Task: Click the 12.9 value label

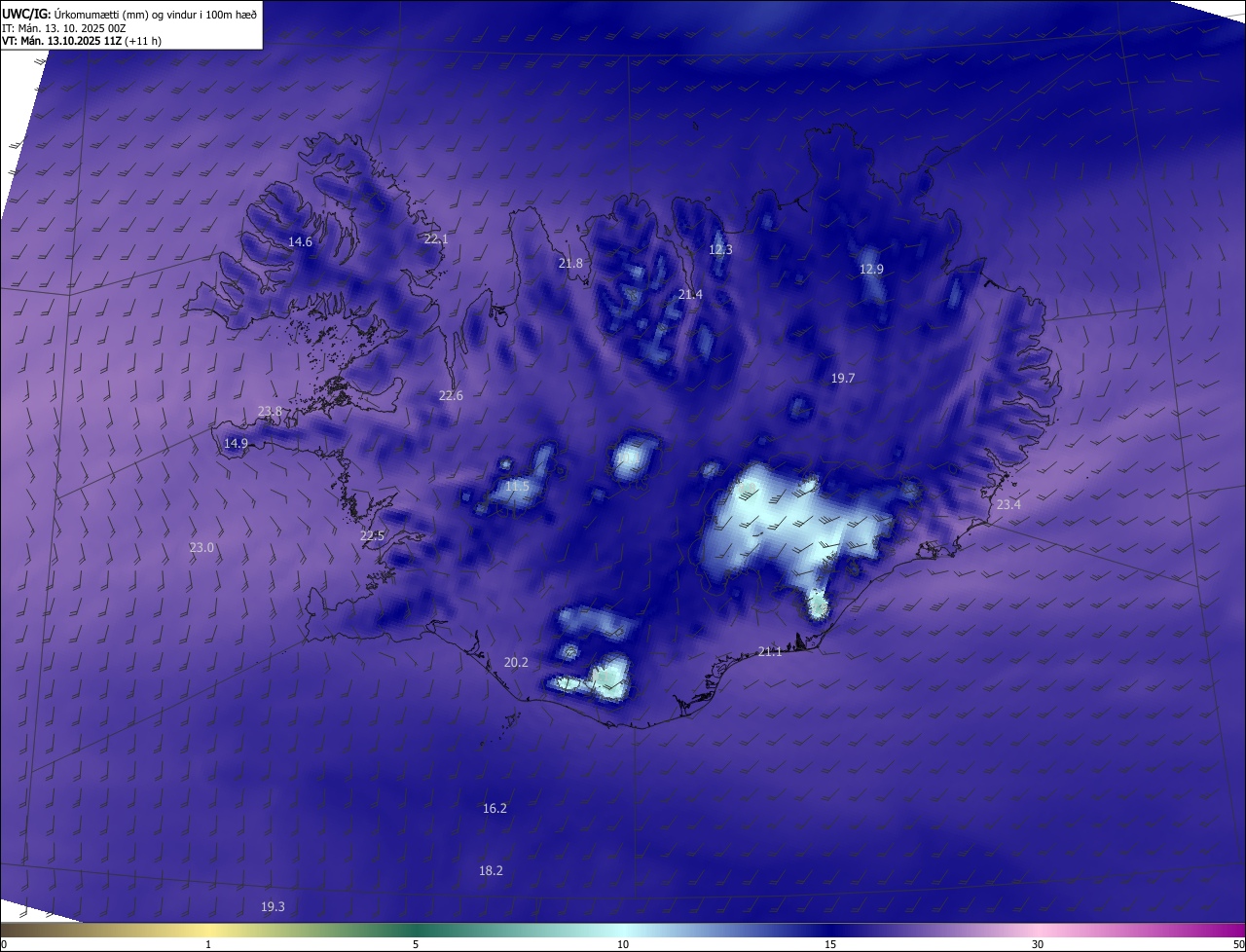Action: click(x=871, y=269)
